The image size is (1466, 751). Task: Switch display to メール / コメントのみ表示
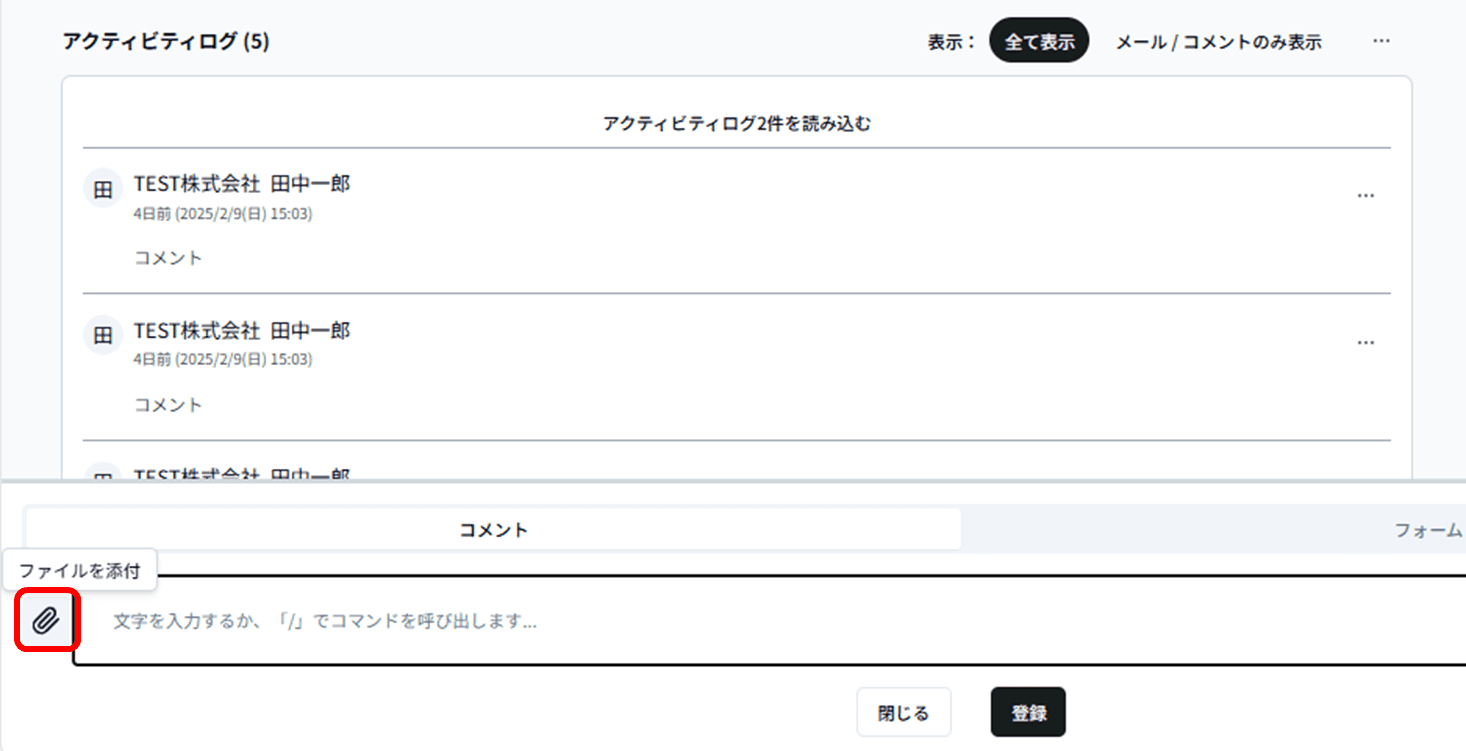click(x=1218, y=41)
